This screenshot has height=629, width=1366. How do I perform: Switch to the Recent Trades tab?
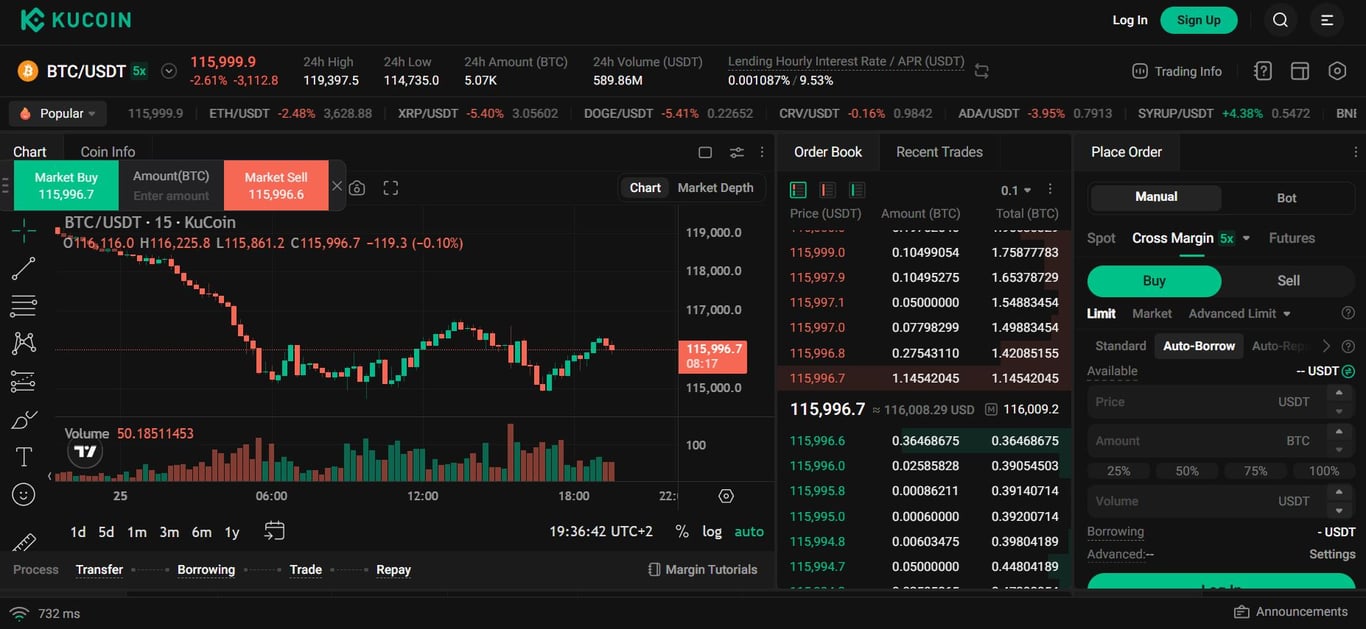pos(939,151)
